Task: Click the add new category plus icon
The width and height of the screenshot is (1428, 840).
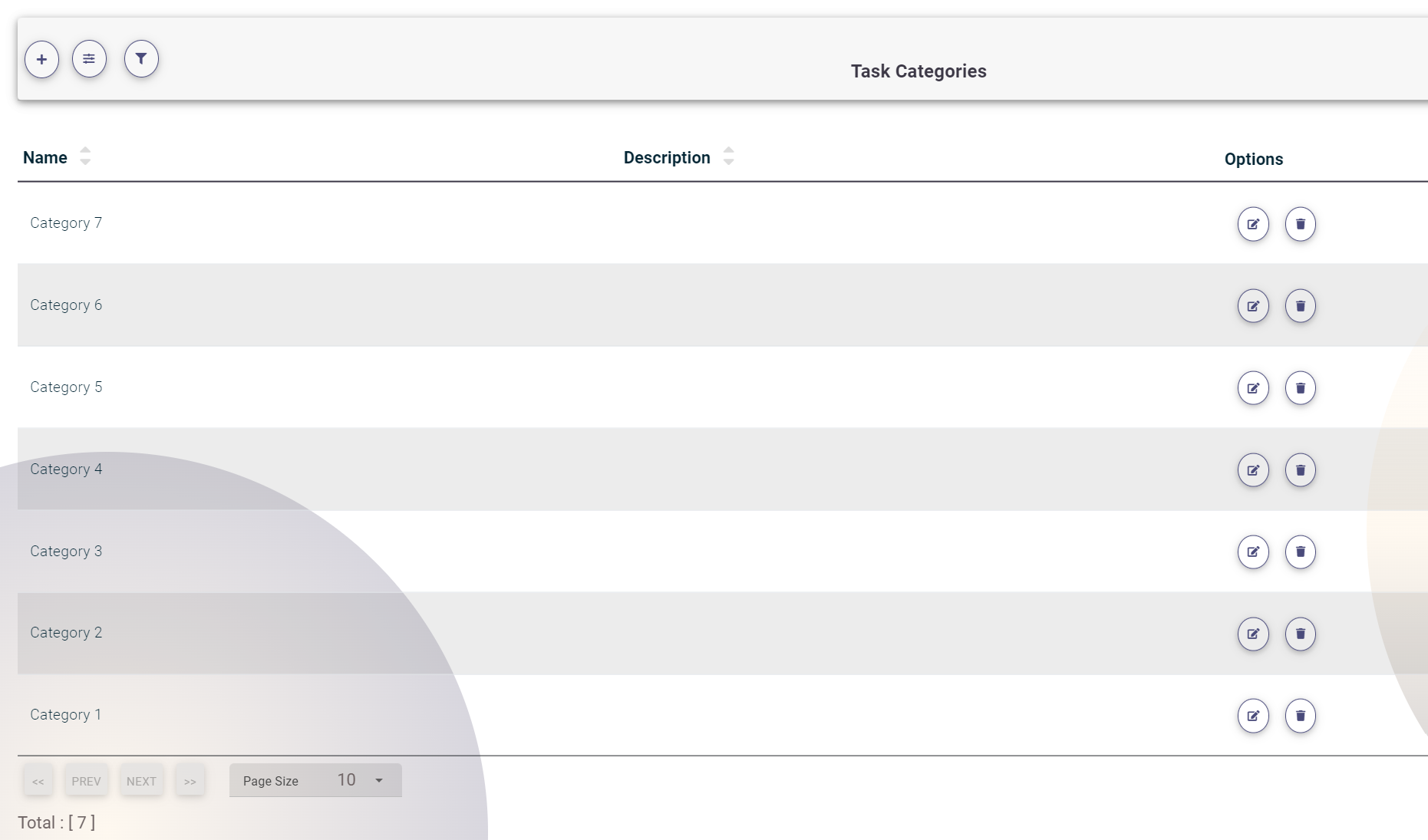Action: coord(41,60)
